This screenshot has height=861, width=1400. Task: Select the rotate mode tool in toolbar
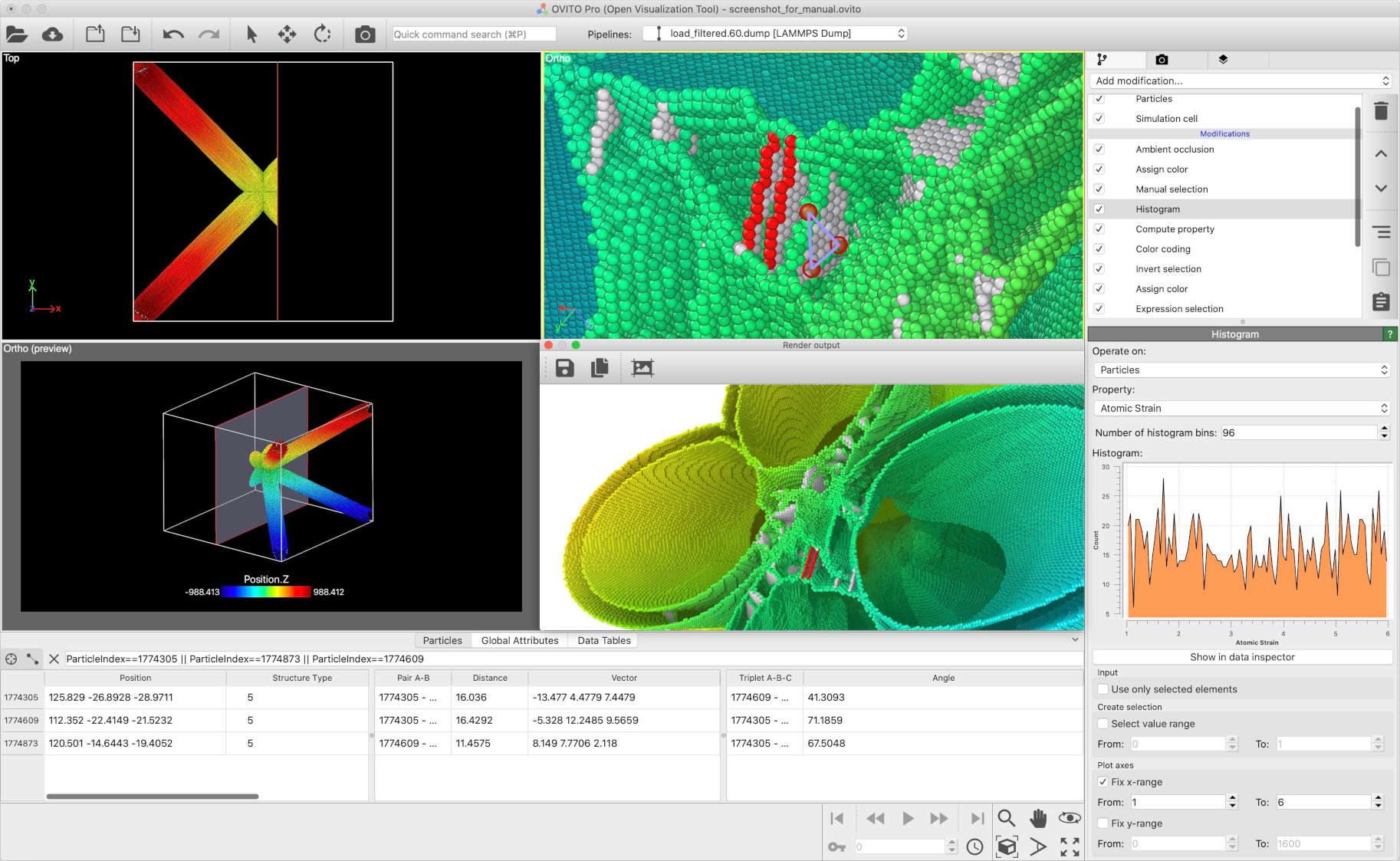[x=323, y=35]
